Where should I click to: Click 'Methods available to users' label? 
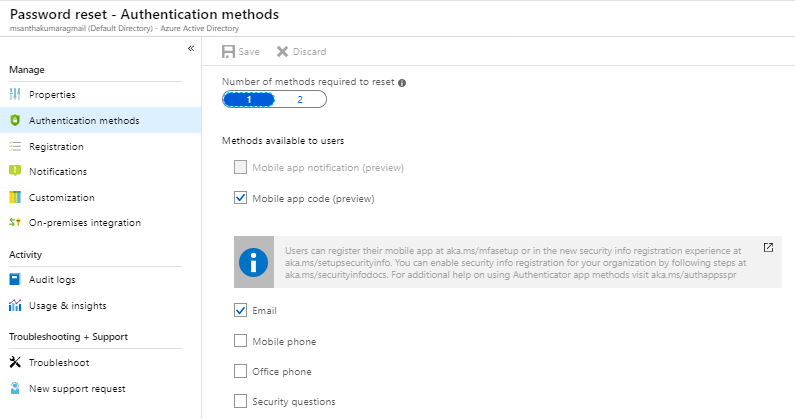tap(283, 141)
